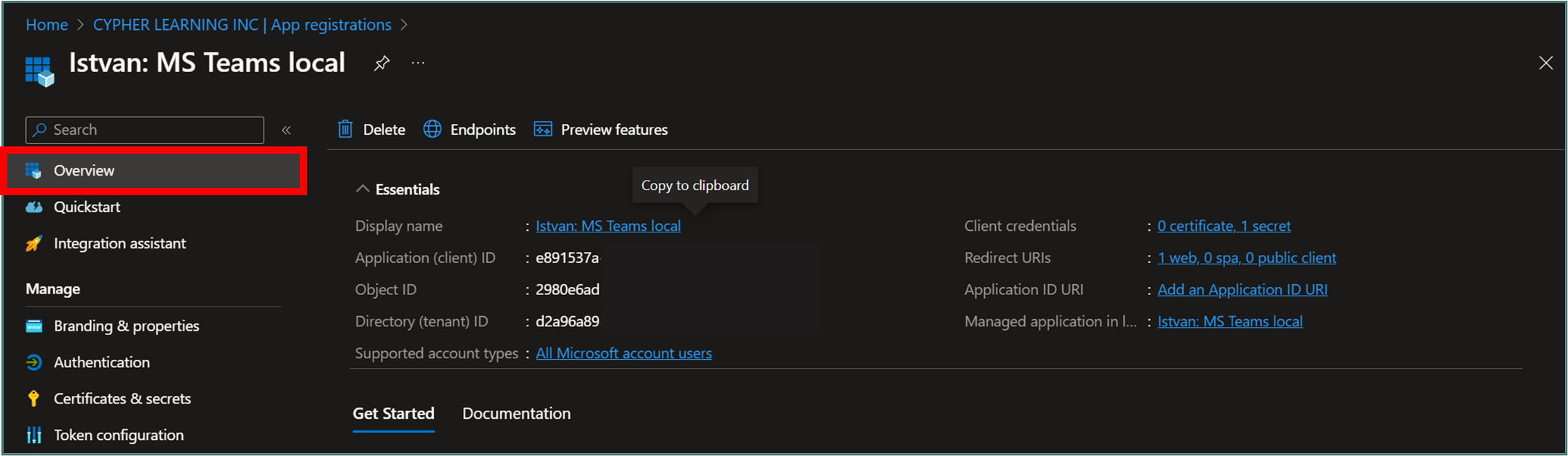Image resolution: width=1568 pixels, height=456 pixels.
Task: Click the sidebar Search input field
Action: [145, 130]
